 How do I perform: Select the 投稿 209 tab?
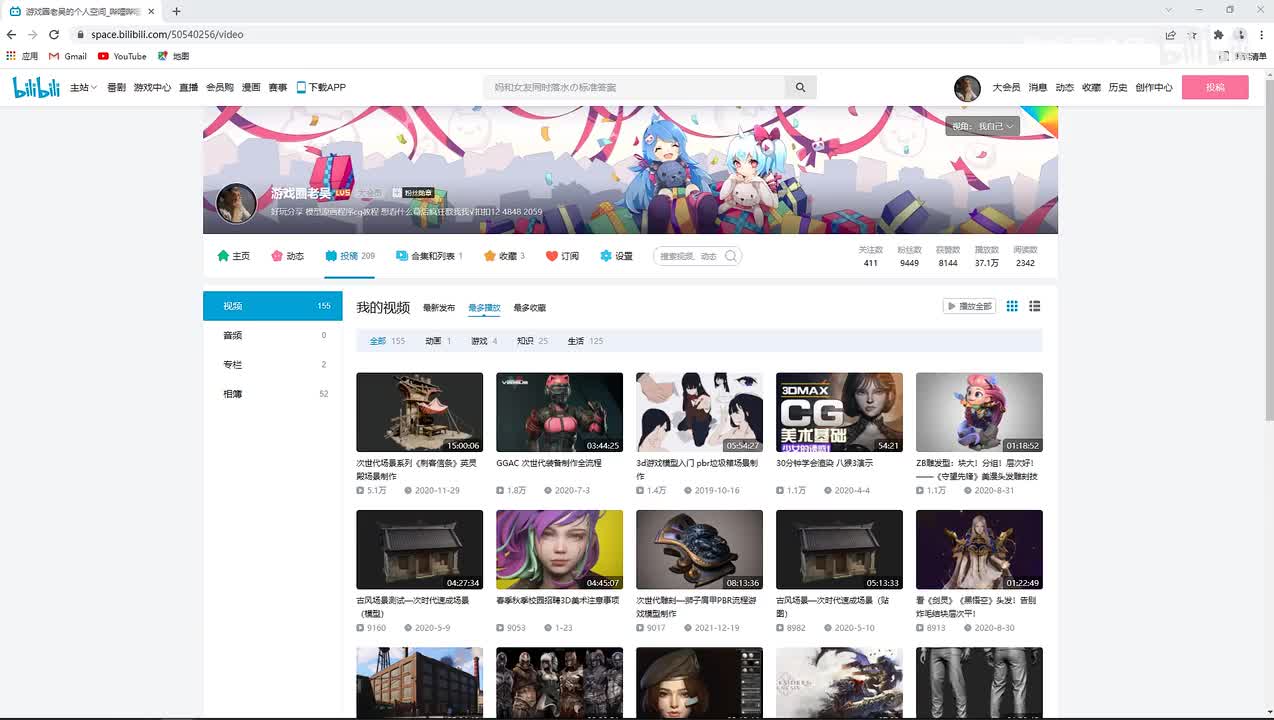coord(350,256)
